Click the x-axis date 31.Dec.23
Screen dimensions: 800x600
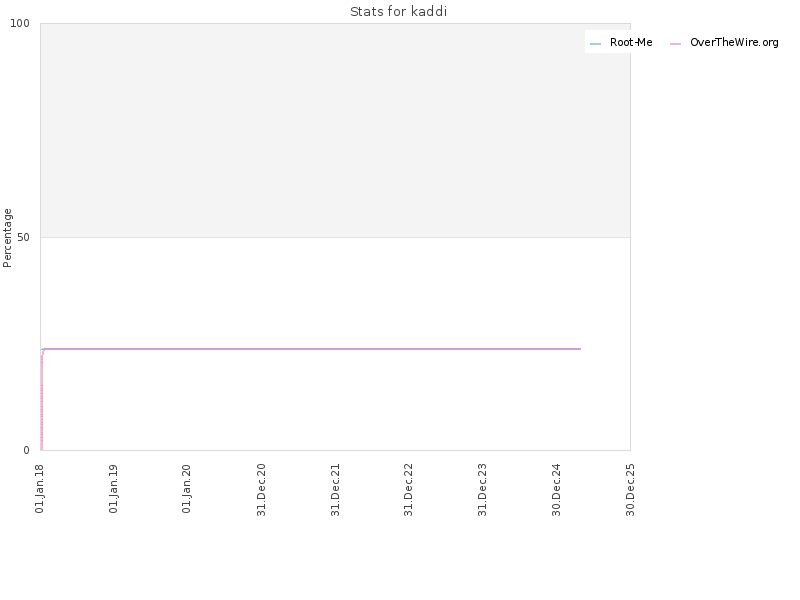tap(483, 490)
